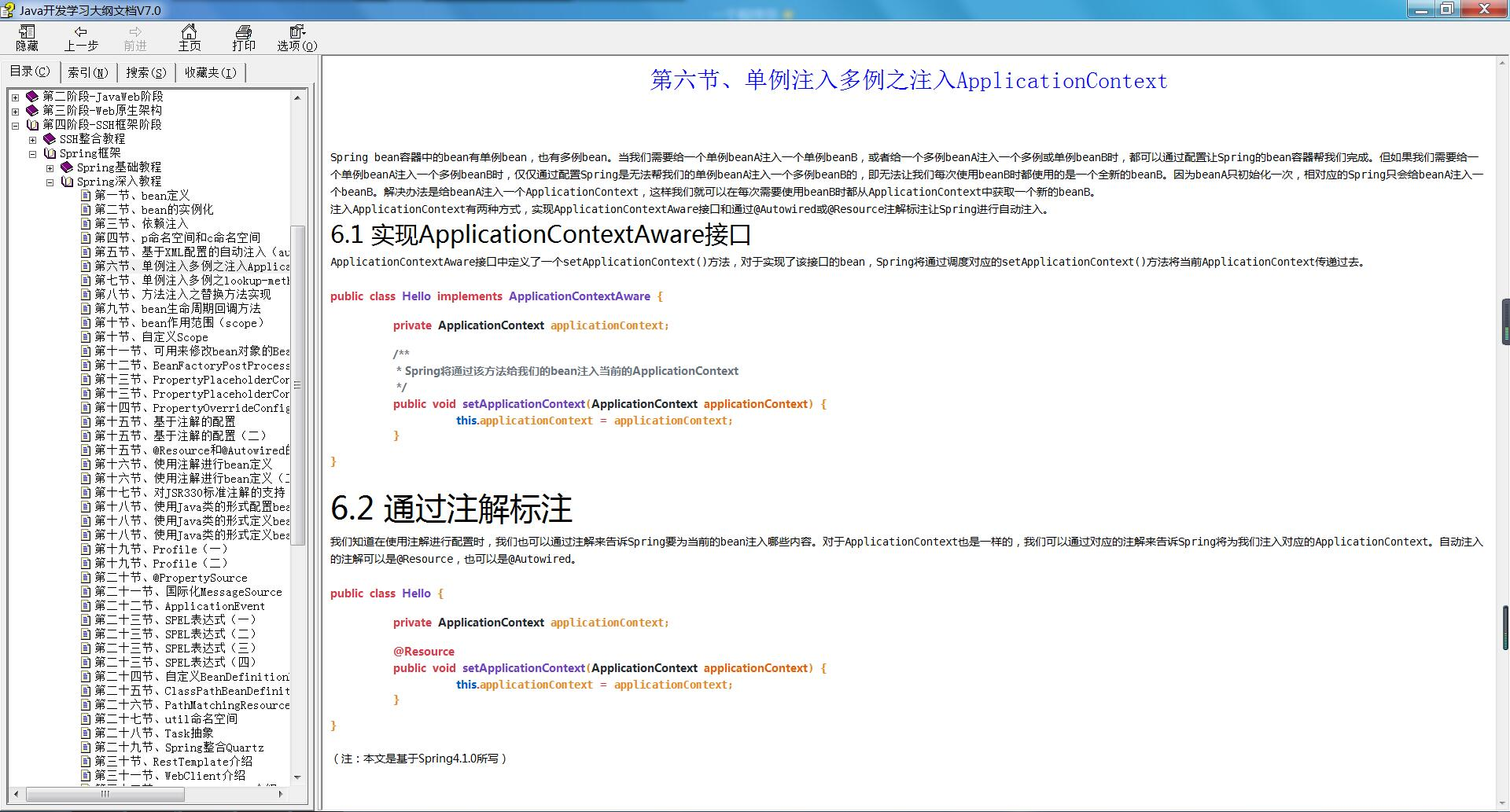
Task: Open the 收藏夹 tab
Action: (x=211, y=72)
